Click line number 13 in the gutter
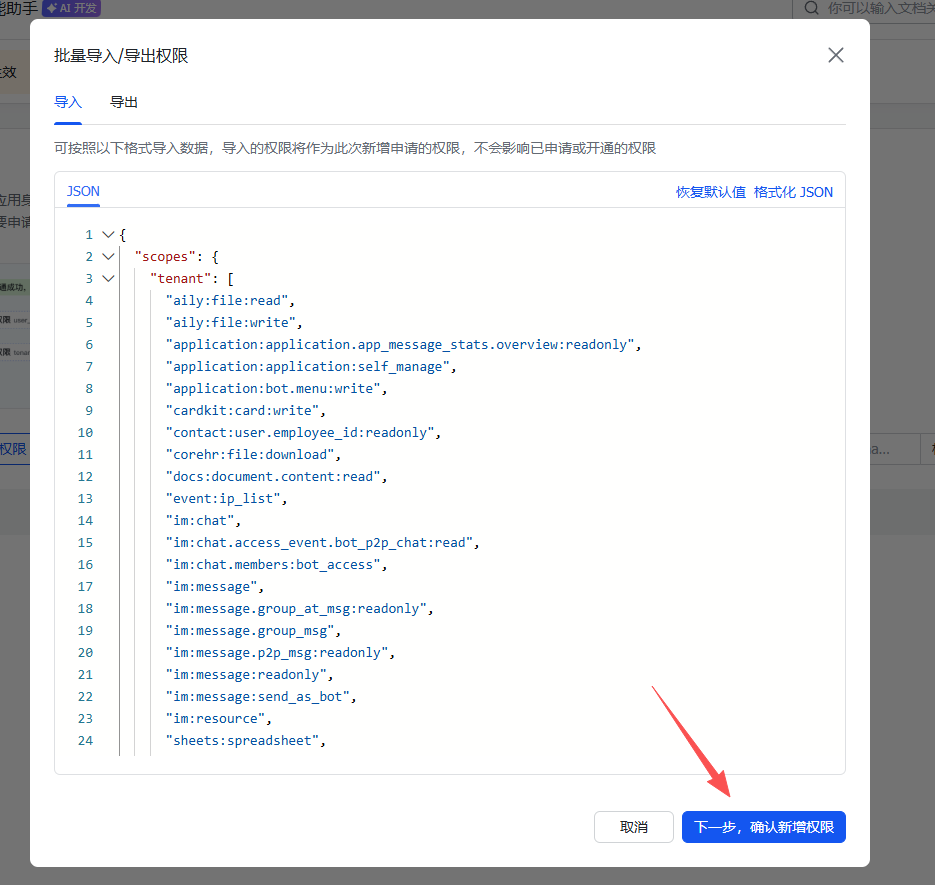This screenshot has height=885, width=935. coord(84,499)
